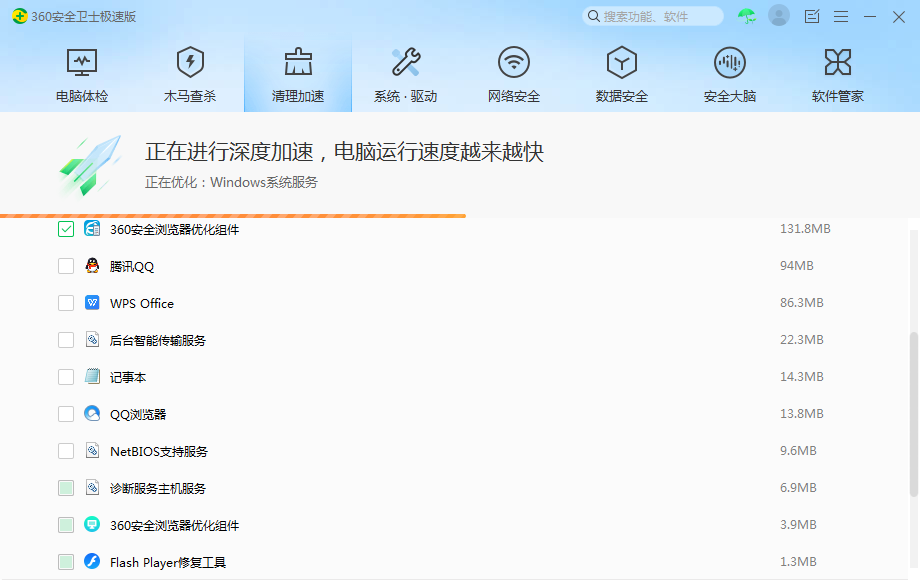Viewport: 920px width, 580px height.
Task: Click icon of 360安全浏览器优化组件 131.8MB row
Action: coord(92,229)
